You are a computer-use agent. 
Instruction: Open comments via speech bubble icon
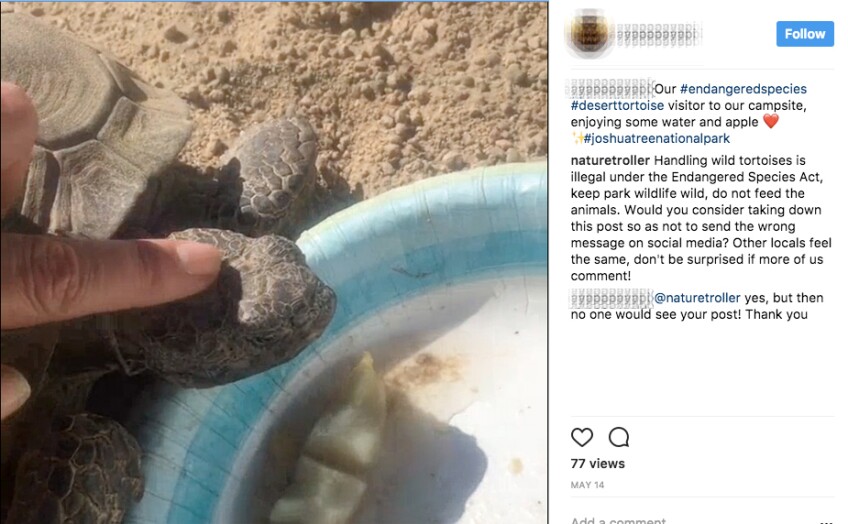coord(619,437)
